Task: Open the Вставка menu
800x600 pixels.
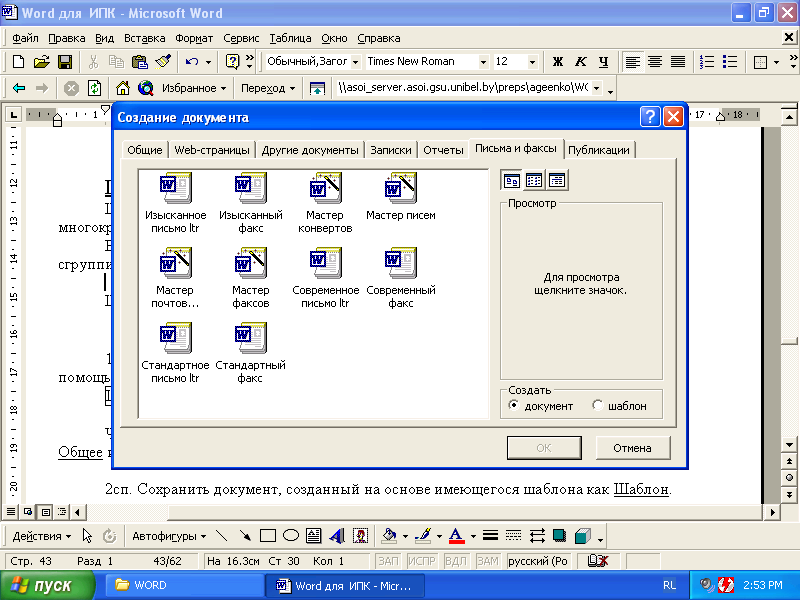Action: pyautogui.click(x=144, y=38)
